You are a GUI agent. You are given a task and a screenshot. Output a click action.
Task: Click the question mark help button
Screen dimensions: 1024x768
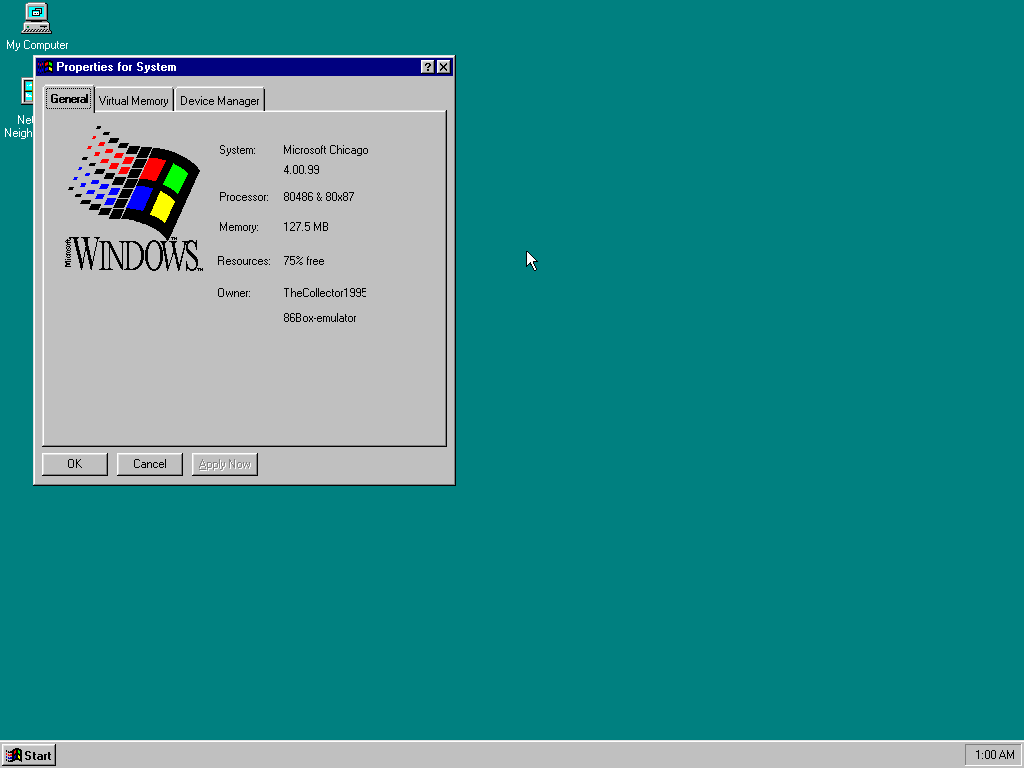(x=427, y=67)
